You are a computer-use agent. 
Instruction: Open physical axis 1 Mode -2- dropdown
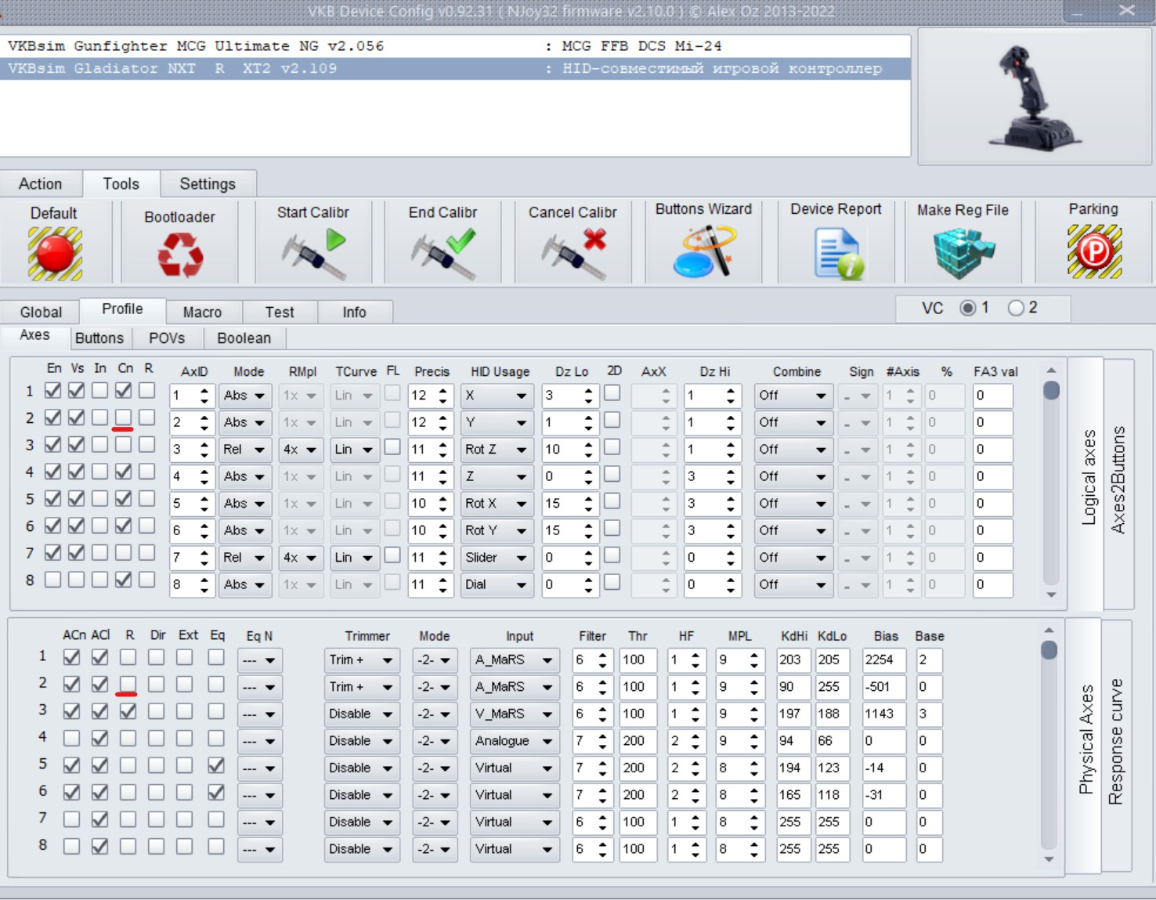434,660
